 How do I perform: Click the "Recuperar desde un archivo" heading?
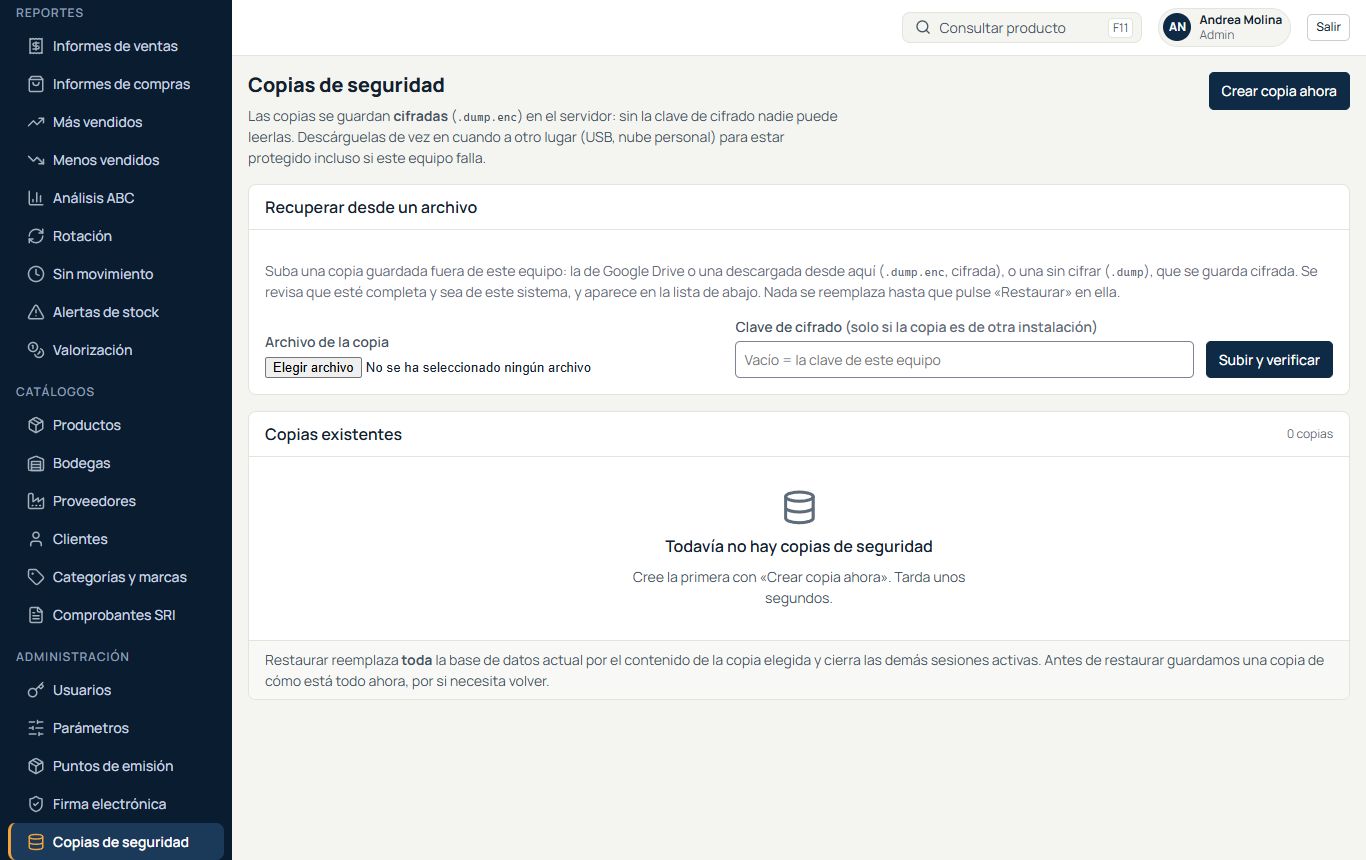tap(371, 208)
